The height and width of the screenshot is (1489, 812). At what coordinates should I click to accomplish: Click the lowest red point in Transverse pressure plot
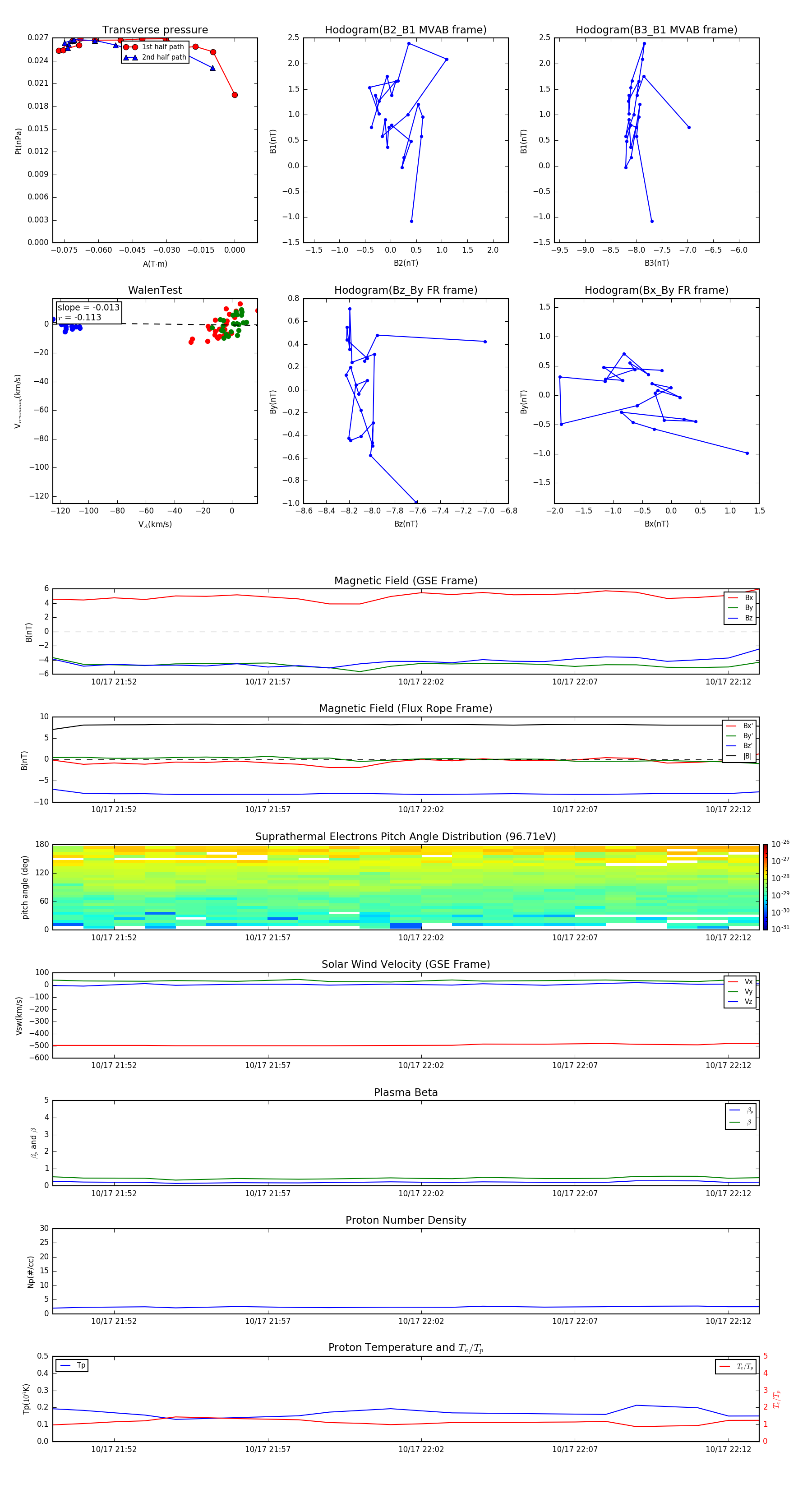pos(234,95)
